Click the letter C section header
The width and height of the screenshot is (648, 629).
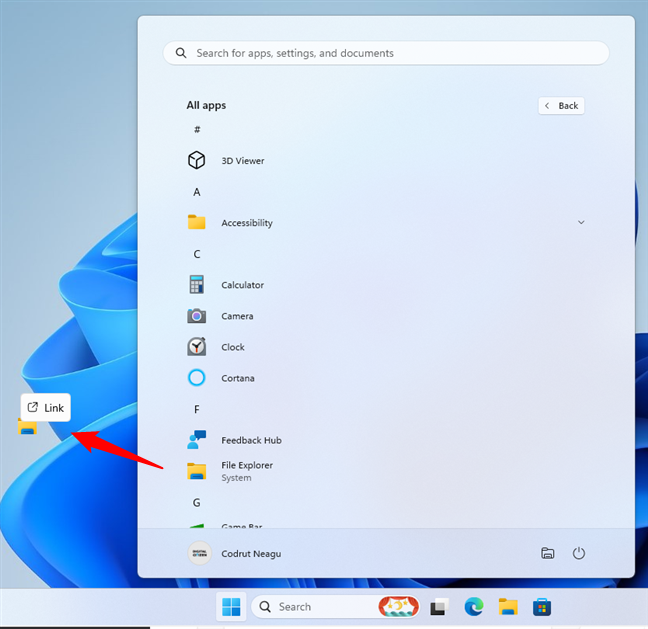pyautogui.click(x=197, y=254)
